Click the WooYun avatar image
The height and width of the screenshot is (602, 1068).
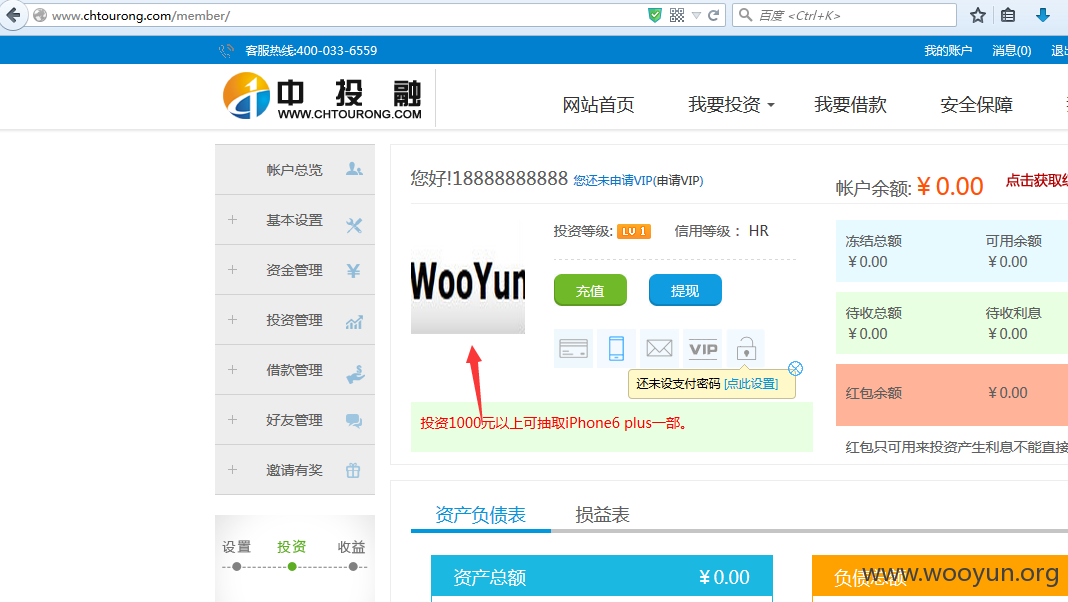click(x=468, y=279)
